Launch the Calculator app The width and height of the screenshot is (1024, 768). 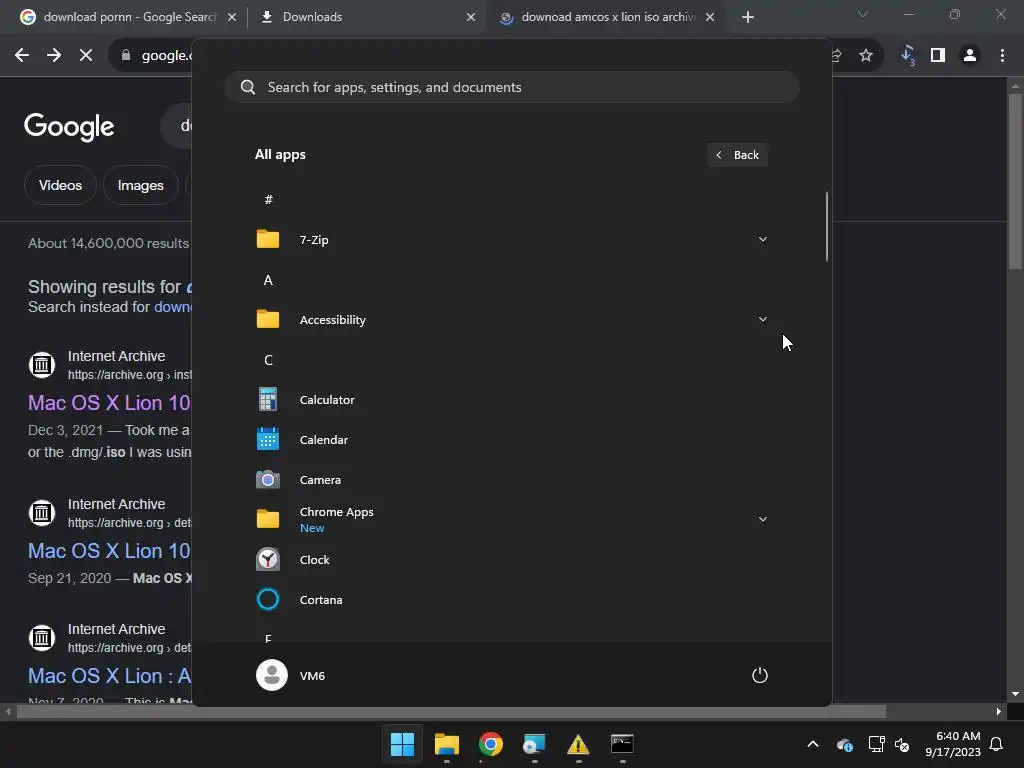pyautogui.click(x=268, y=400)
